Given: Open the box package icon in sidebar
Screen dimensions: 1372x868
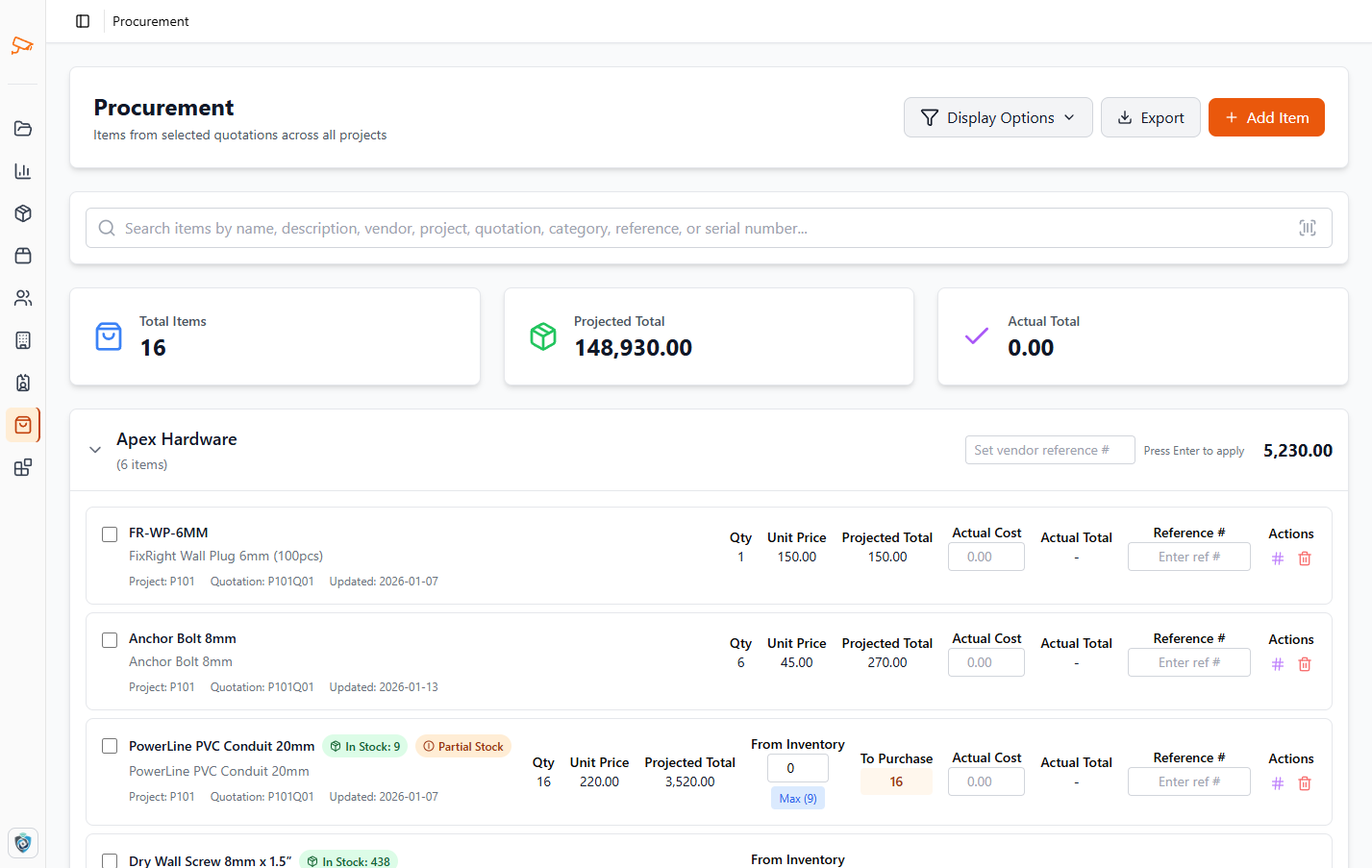Looking at the screenshot, I should (x=23, y=213).
